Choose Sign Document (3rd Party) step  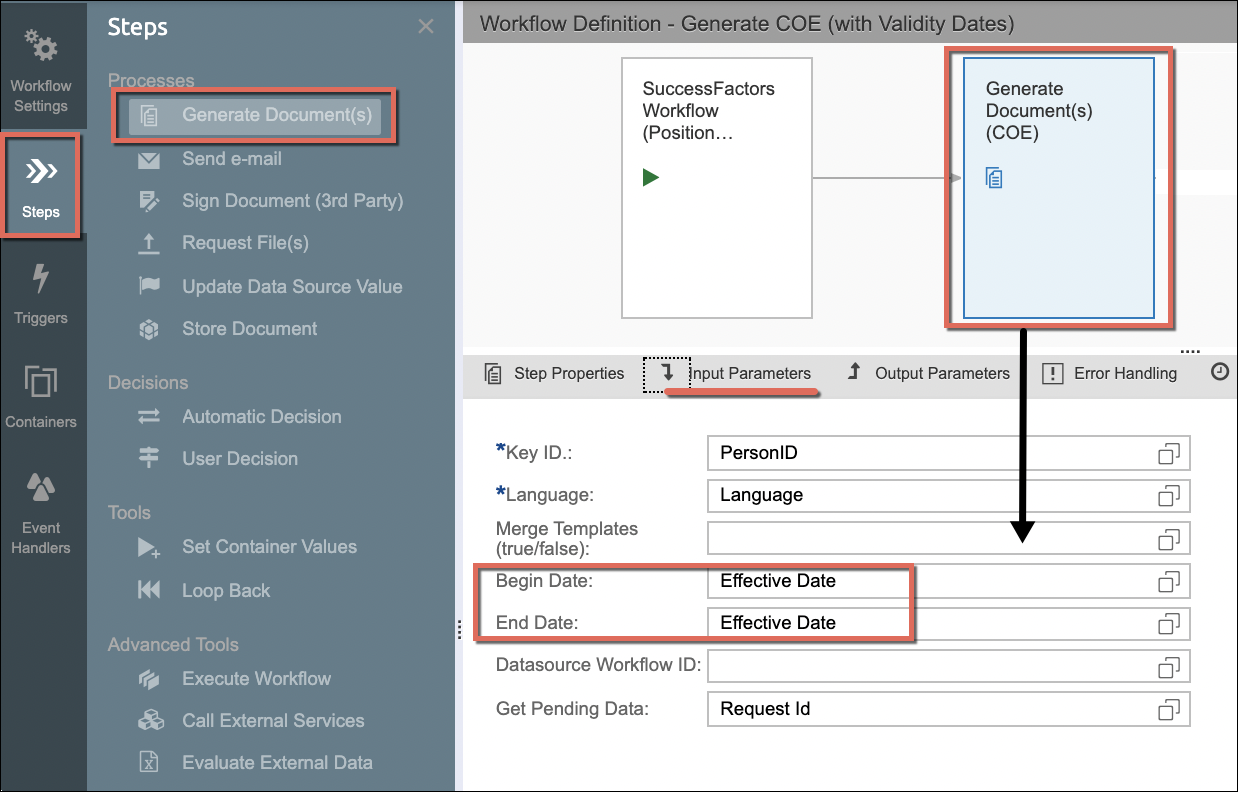(292, 201)
